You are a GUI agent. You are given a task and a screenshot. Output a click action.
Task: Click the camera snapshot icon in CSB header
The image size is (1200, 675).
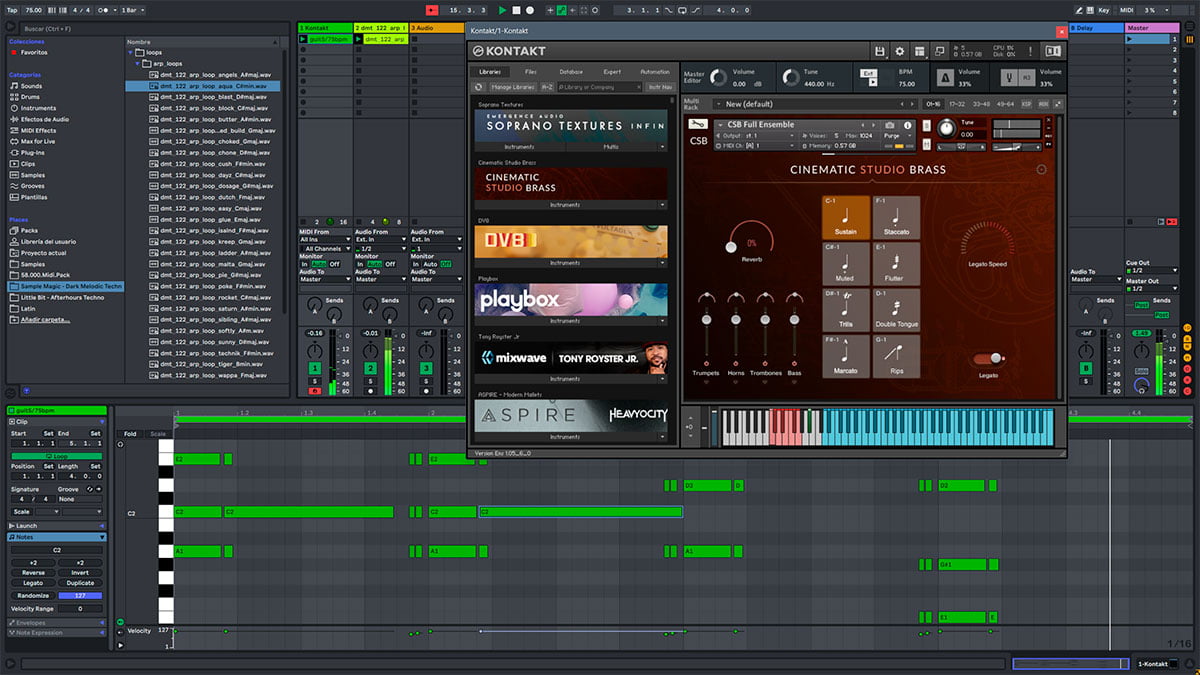[890, 125]
